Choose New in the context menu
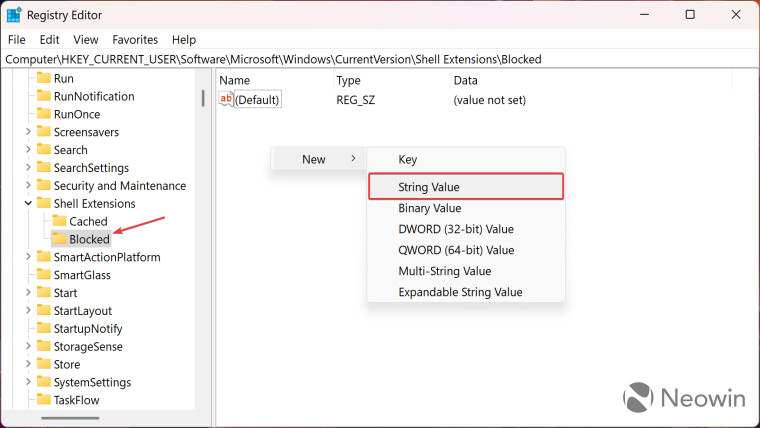760x428 pixels. [x=318, y=159]
